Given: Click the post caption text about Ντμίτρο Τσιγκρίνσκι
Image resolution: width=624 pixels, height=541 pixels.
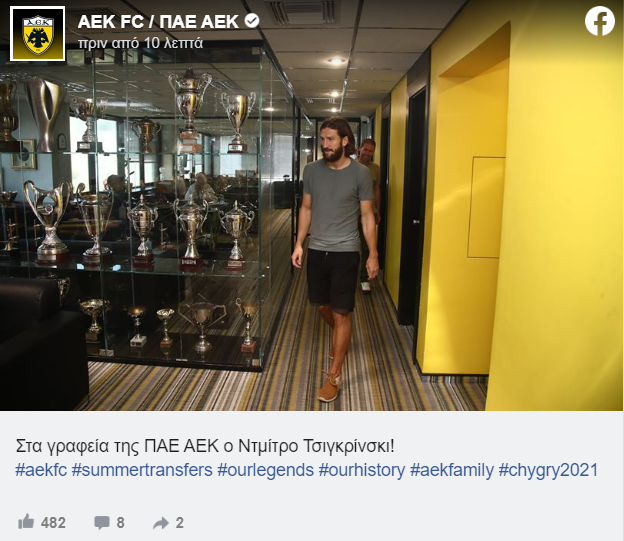Looking at the screenshot, I should click(205, 446).
